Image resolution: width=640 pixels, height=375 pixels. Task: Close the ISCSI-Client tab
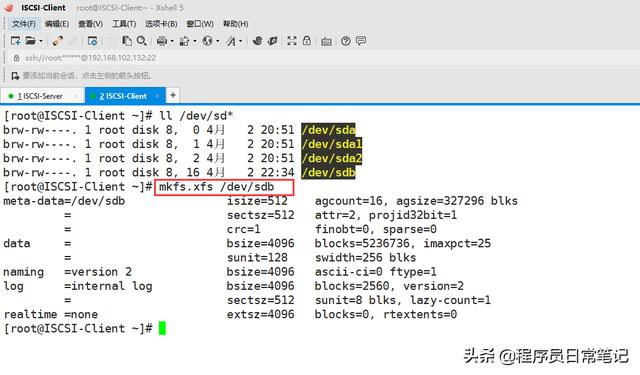click(x=158, y=96)
